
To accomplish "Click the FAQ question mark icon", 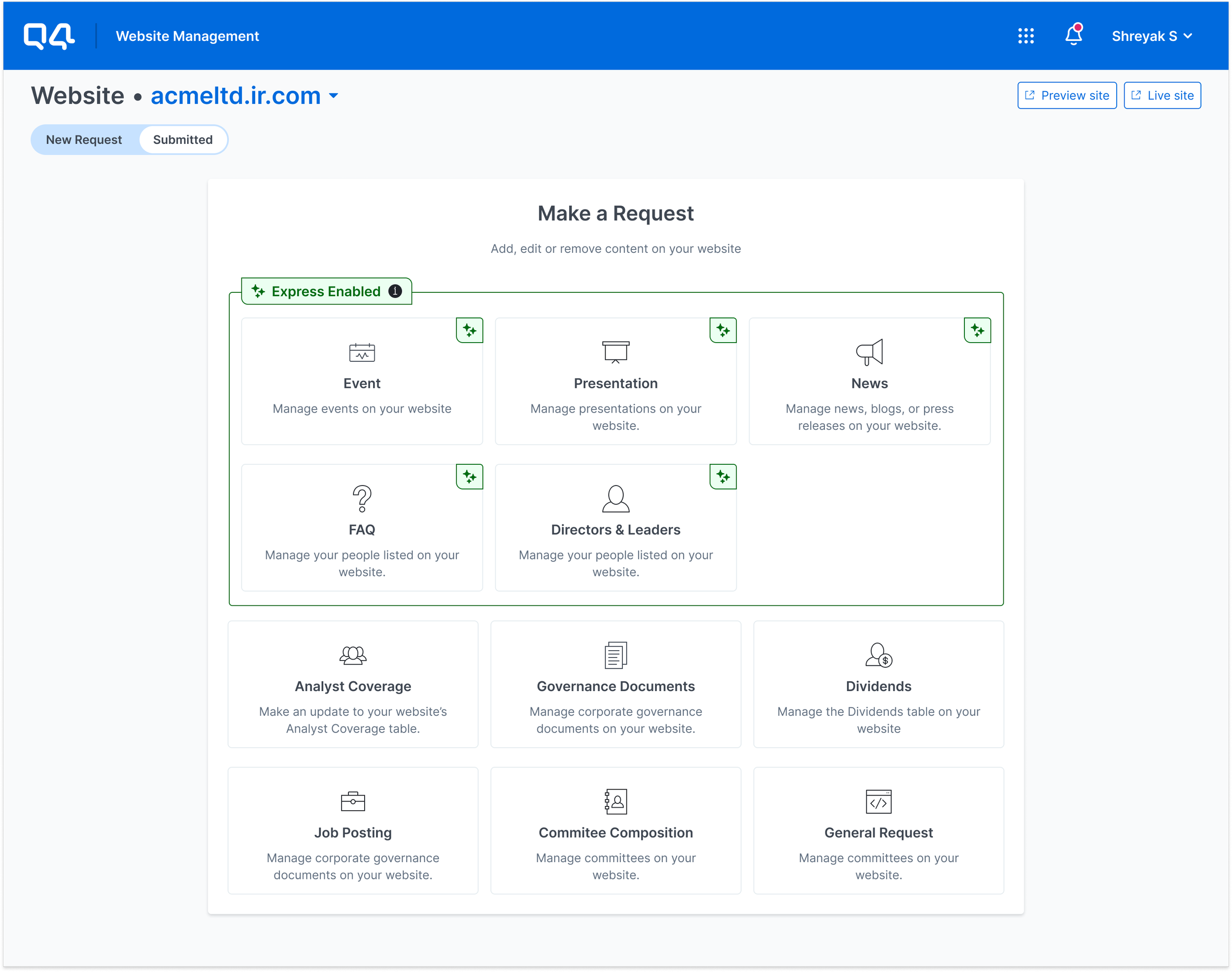I will [362, 498].
